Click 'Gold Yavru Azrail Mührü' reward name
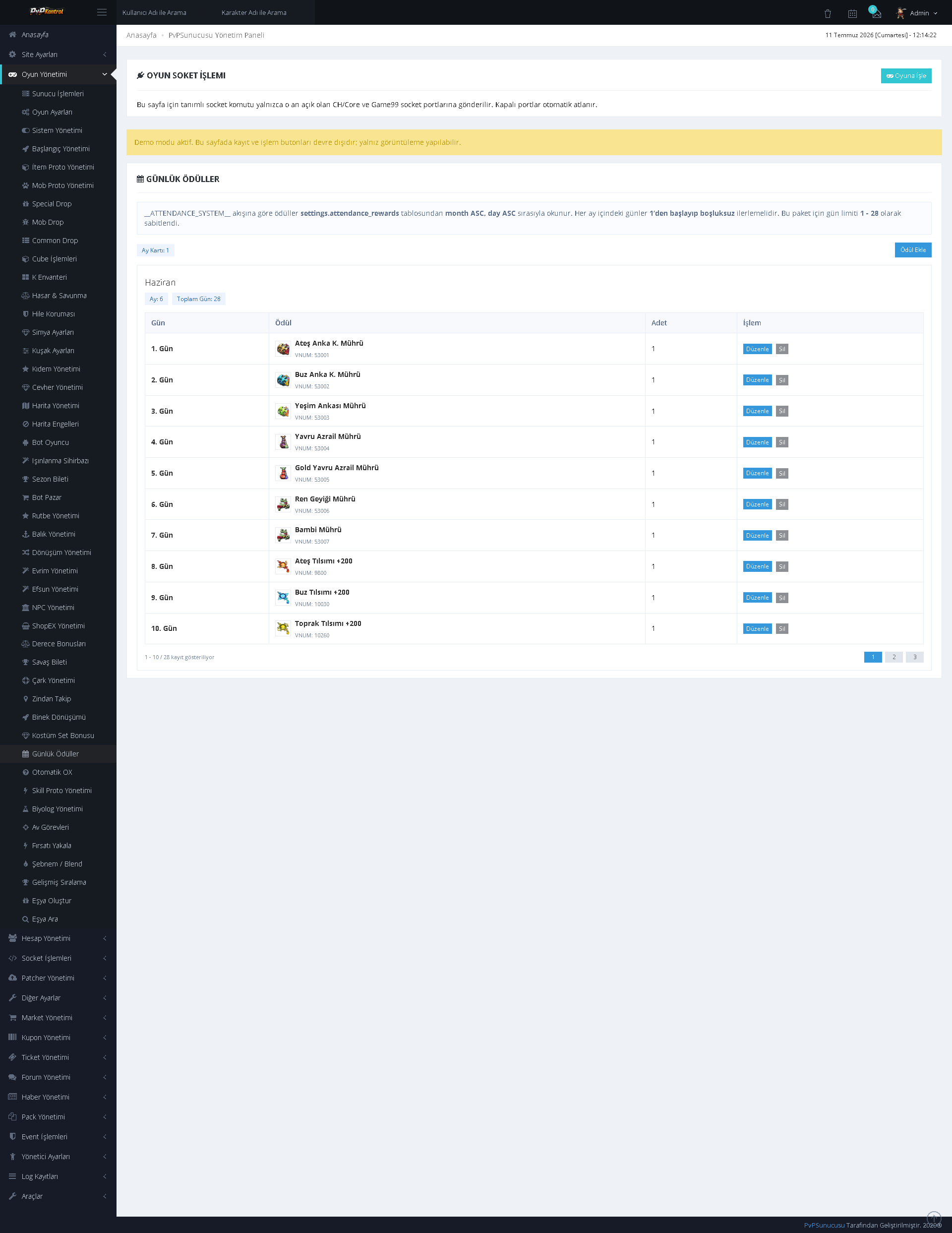Viewport: 952px width, 1233px height. 336,467
